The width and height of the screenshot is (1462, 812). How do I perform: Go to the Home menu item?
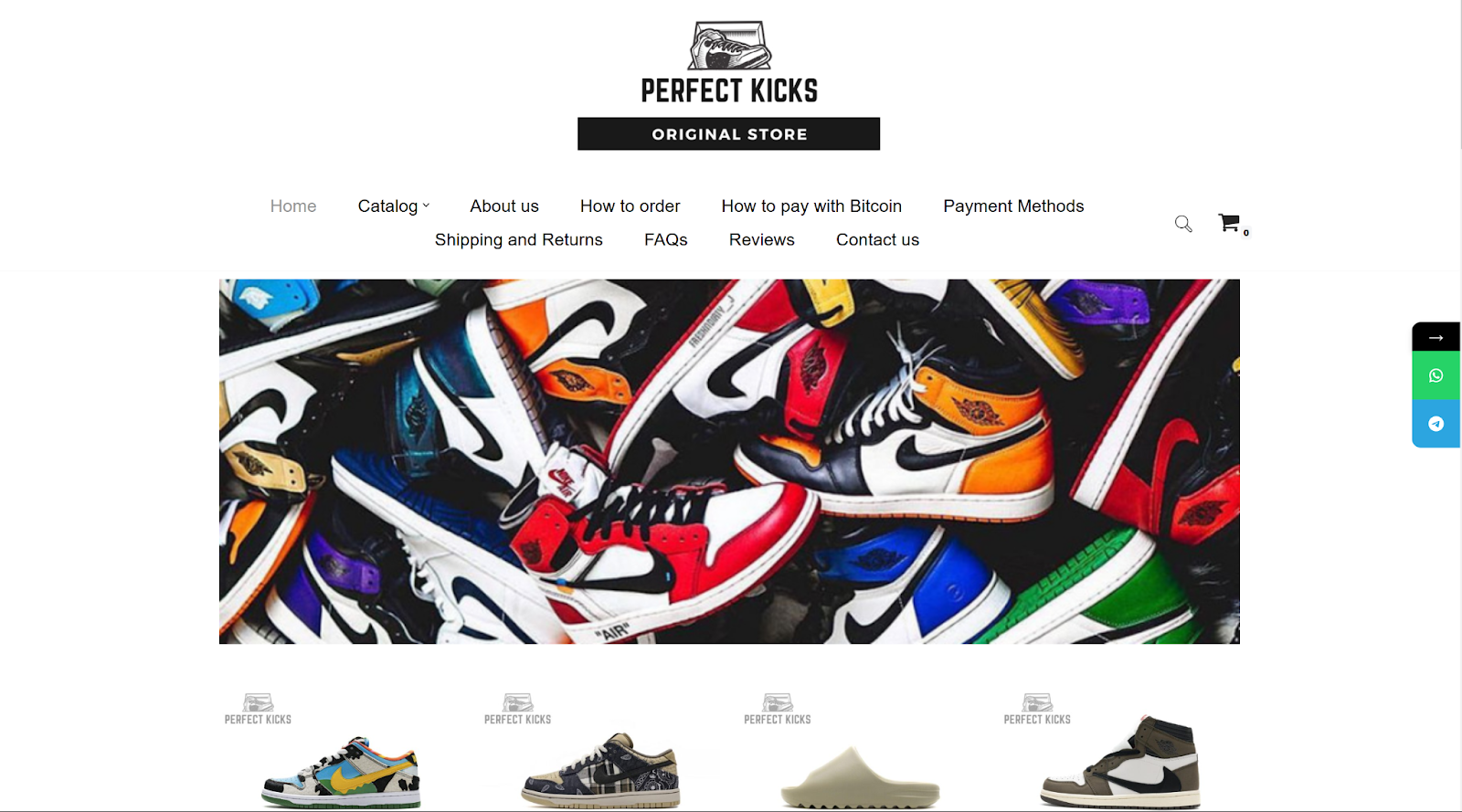pyautogui.click(x=293, y=206)
